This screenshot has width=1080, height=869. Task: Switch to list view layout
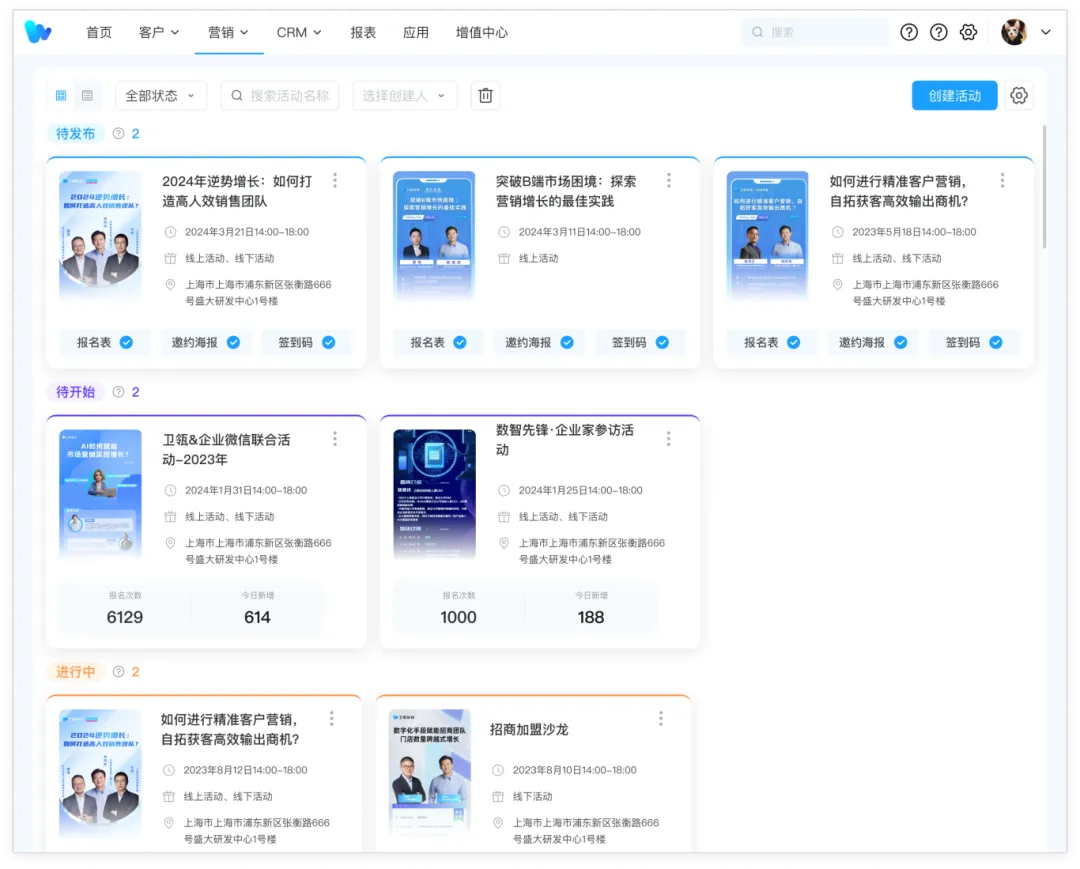[x=87, y=96]
